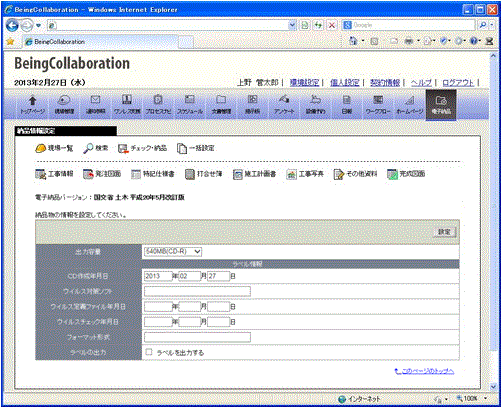Open the helmet site-management navigation icon

(x=64, y=105)
